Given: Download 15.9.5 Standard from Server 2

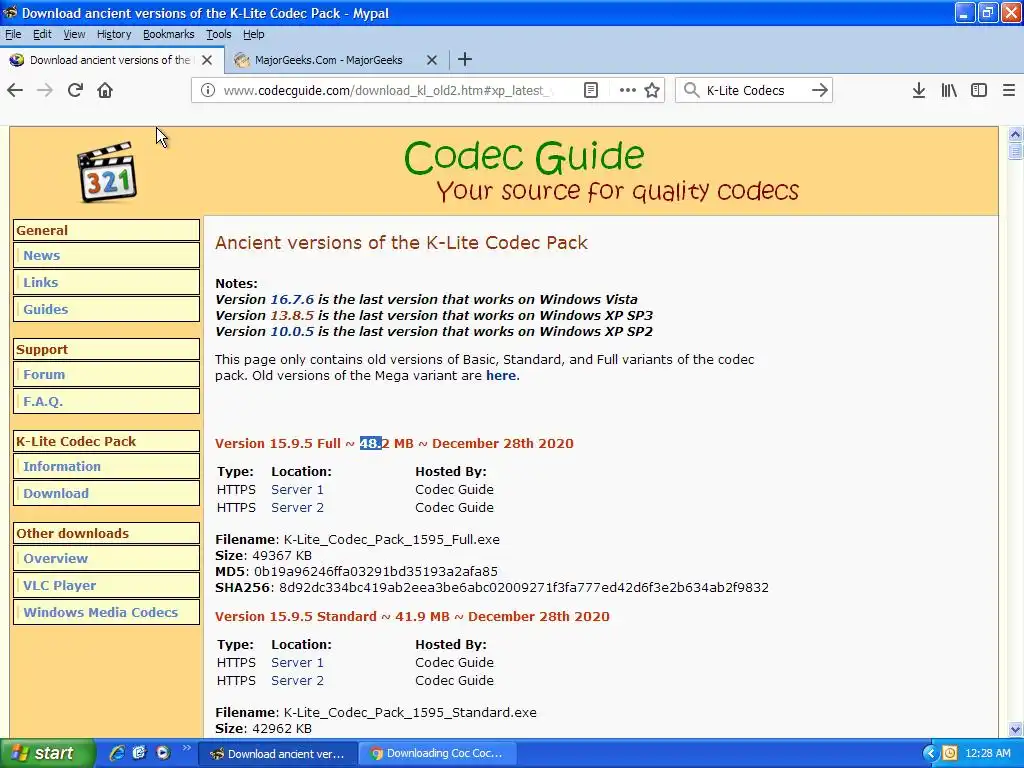Looking at the screenshot, I should pyautogui.click(x=297, y=680).
